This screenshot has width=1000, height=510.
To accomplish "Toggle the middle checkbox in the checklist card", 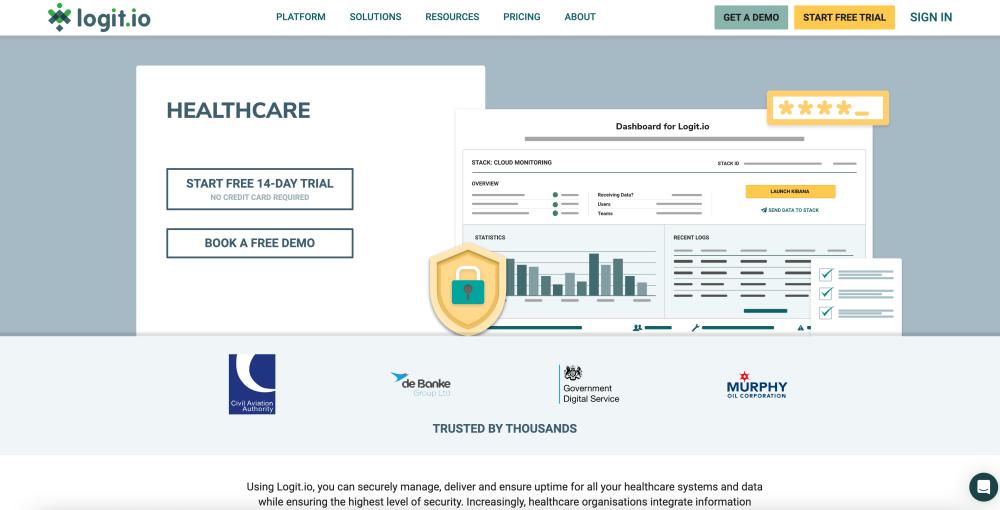I will (x=826, y=293).
